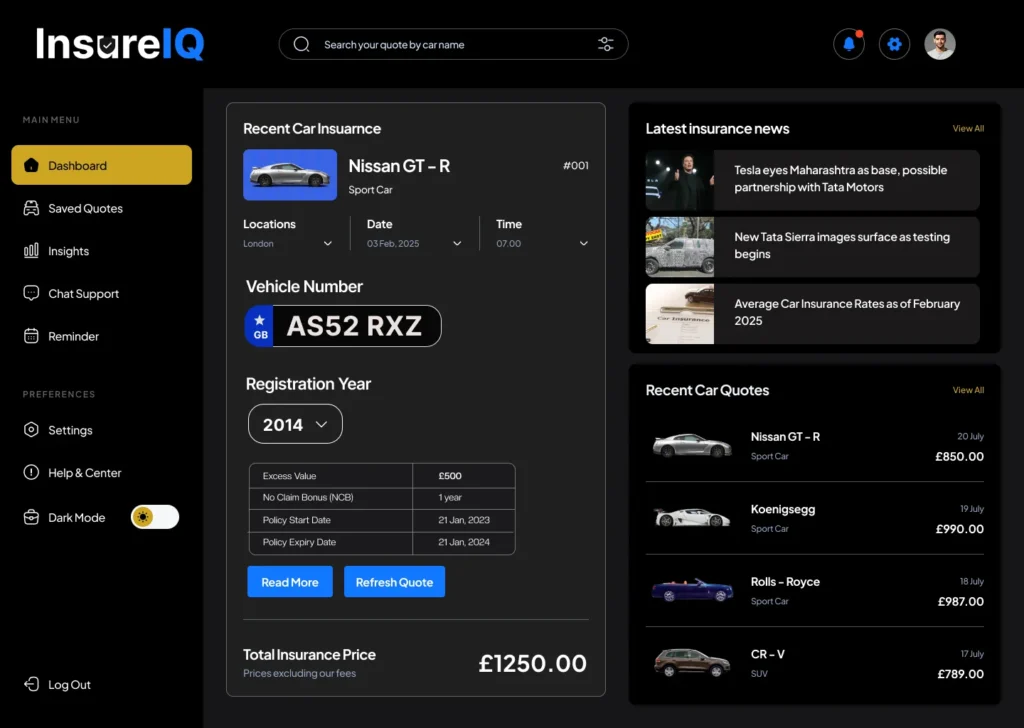The width and height of the screenshot is (1024, 728).
Task: Click the sidebar Settings hexagon icon
Action: point(31,430)
